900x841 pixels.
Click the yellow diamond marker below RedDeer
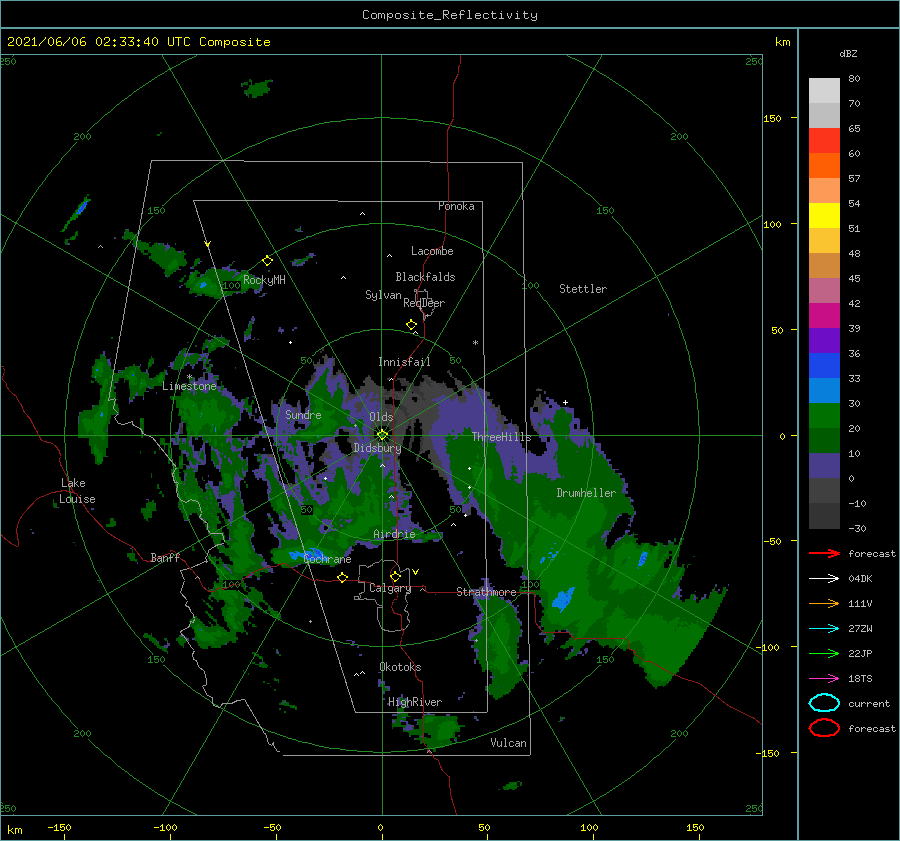[x=411, y=325]
